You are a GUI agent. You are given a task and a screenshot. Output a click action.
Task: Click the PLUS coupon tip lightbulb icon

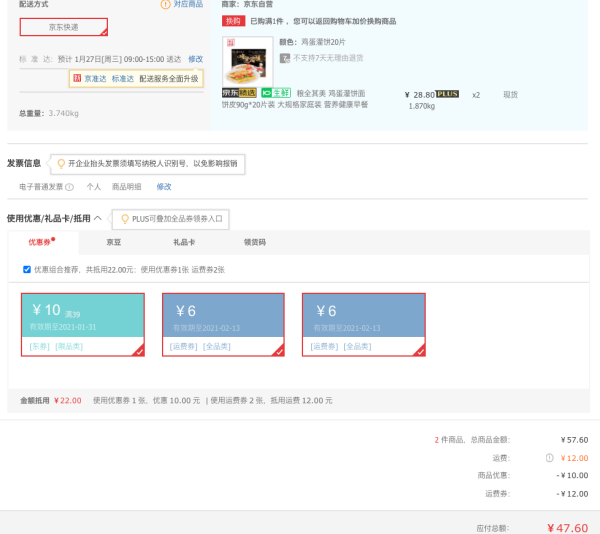(125, 219)
